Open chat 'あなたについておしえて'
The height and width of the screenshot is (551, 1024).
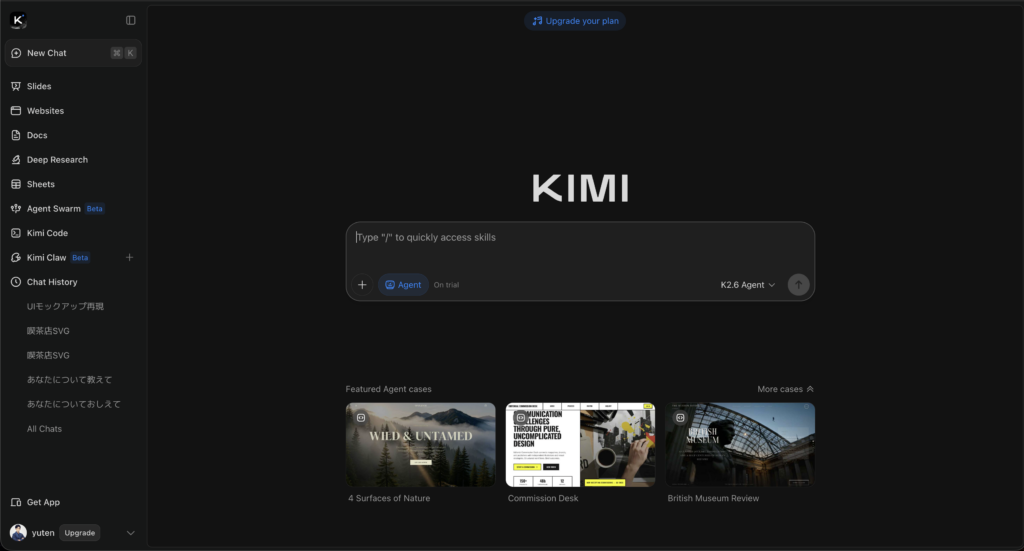coord(73,404)
